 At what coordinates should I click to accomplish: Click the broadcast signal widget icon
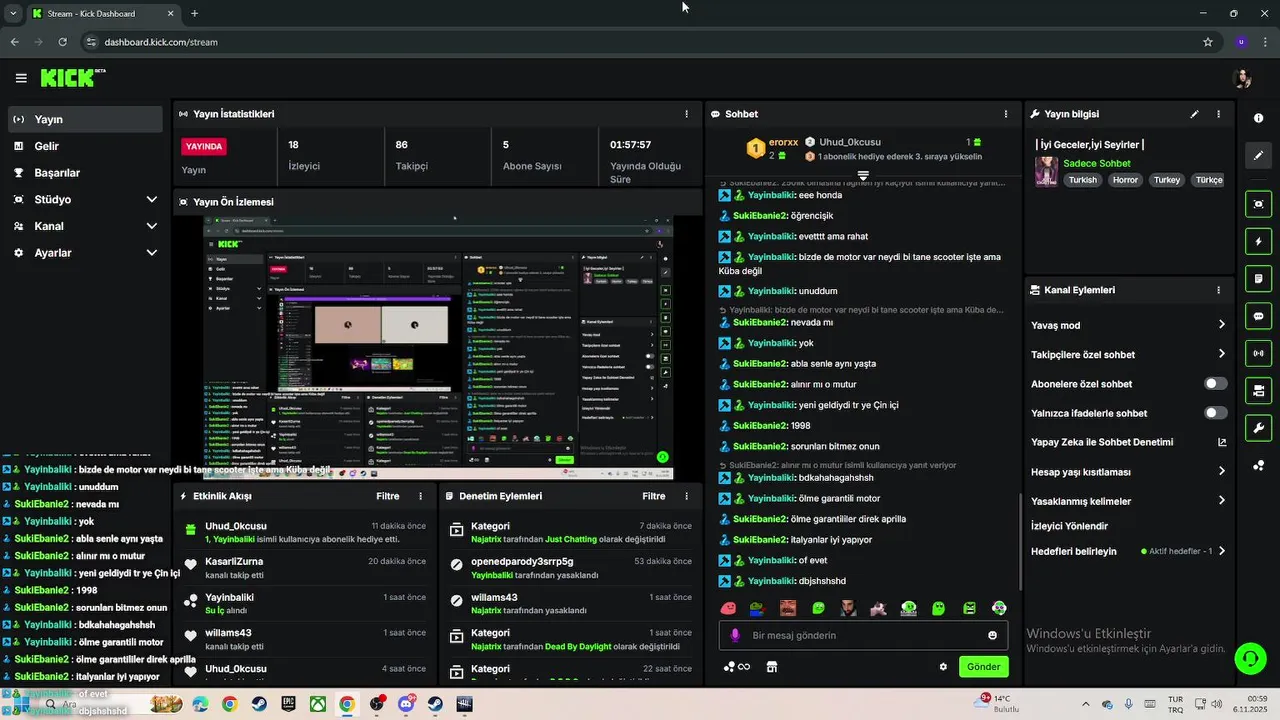point(1258,353)
